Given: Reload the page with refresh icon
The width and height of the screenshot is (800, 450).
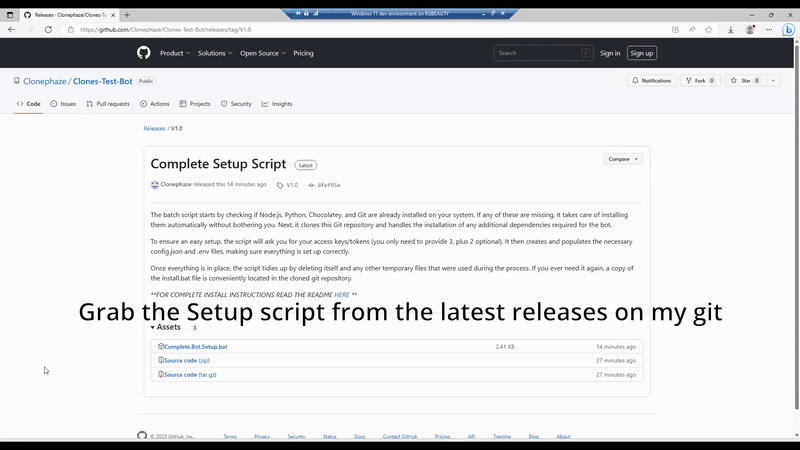Looking at the screenshot, I should click(48, 30).
